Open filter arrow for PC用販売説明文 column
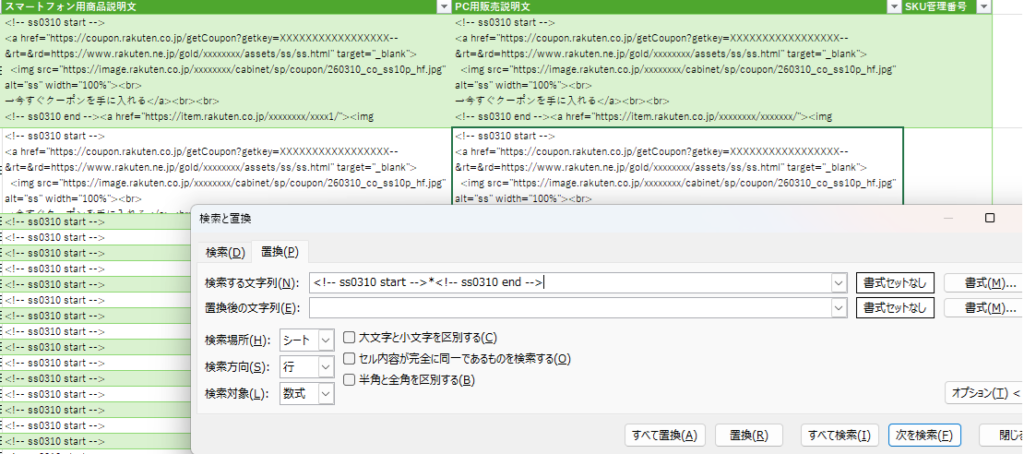 coord(894,7)
